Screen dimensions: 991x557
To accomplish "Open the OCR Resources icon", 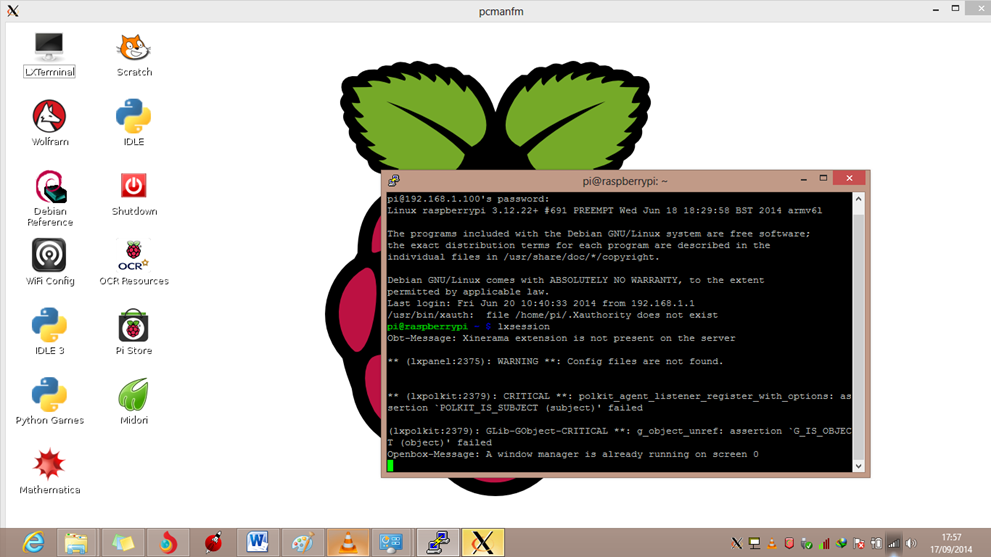I will (134, 262).
